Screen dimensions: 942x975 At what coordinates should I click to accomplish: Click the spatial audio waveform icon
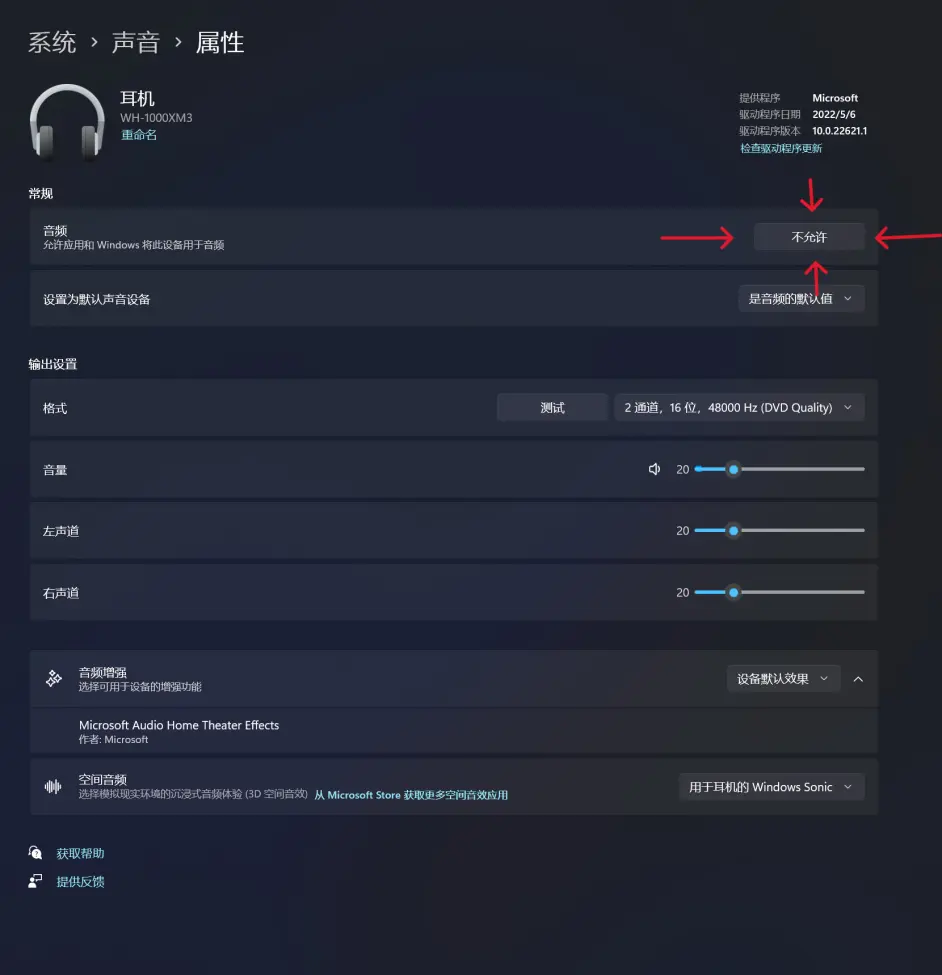pyautogui.click(x=53, y=787)
